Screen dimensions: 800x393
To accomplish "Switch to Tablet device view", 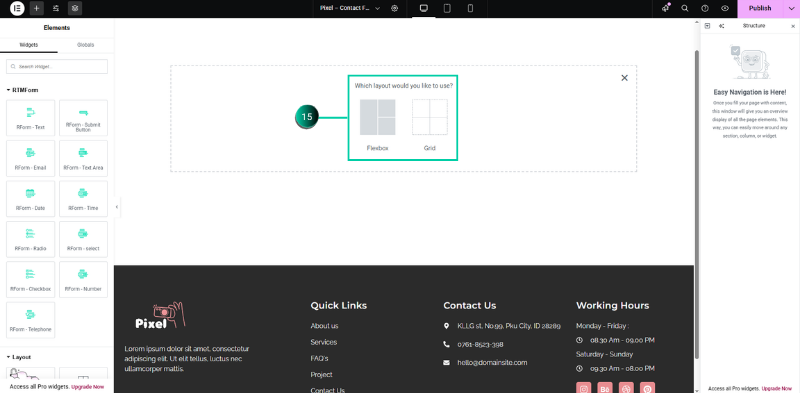I will coord(447,8).
